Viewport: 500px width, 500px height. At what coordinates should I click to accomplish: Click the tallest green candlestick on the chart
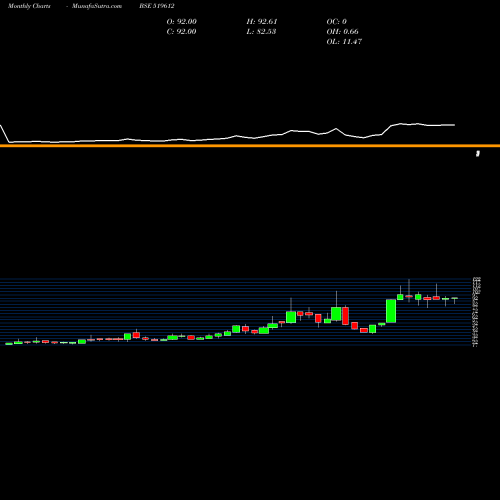pos(391,311)
